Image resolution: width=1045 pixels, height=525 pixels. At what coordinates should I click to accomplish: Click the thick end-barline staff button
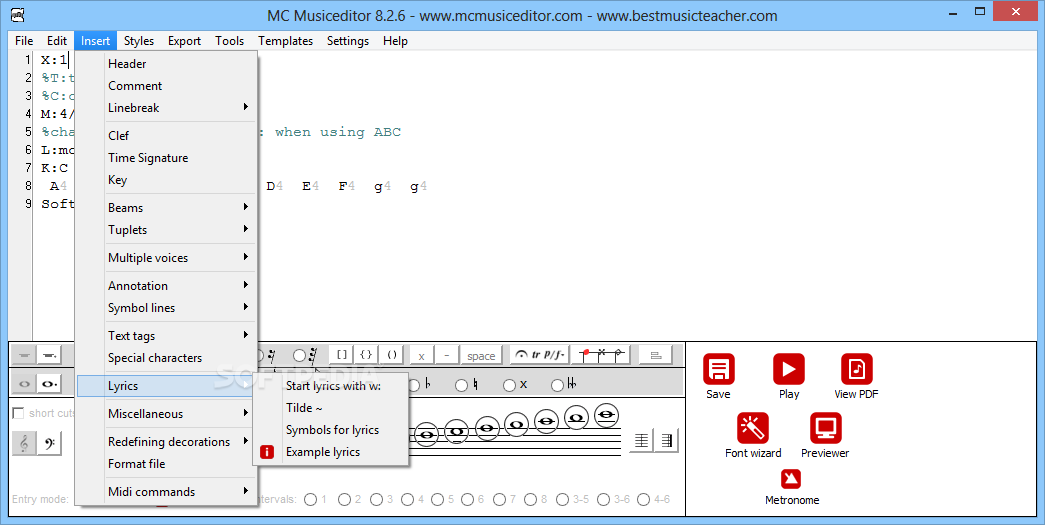click(x=666, y=440)
